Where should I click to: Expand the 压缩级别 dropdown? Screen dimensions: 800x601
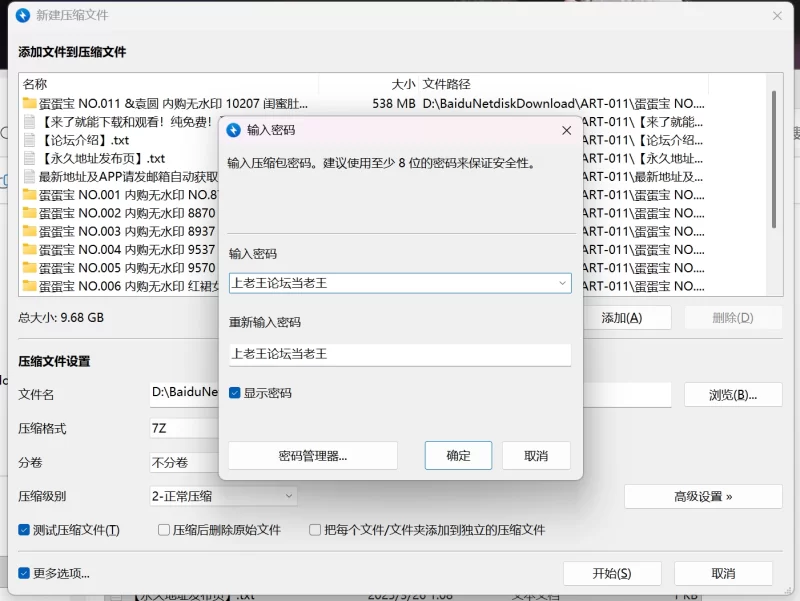click(288, 495)
